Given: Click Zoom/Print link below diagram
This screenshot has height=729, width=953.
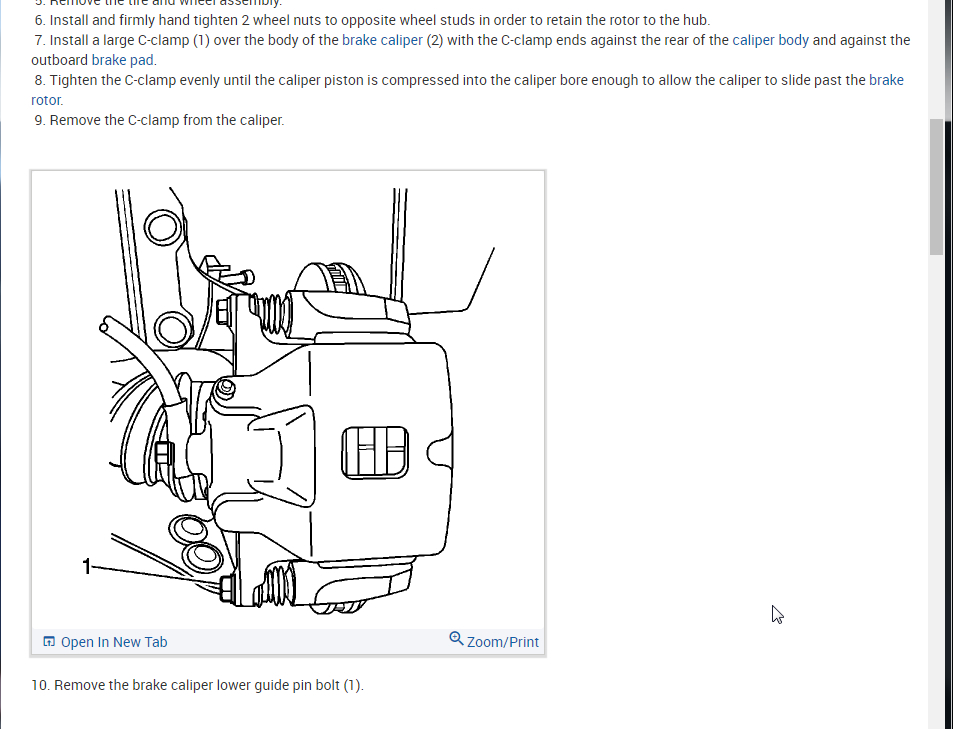Looking at the screenshot, I should tap(502, 642).
